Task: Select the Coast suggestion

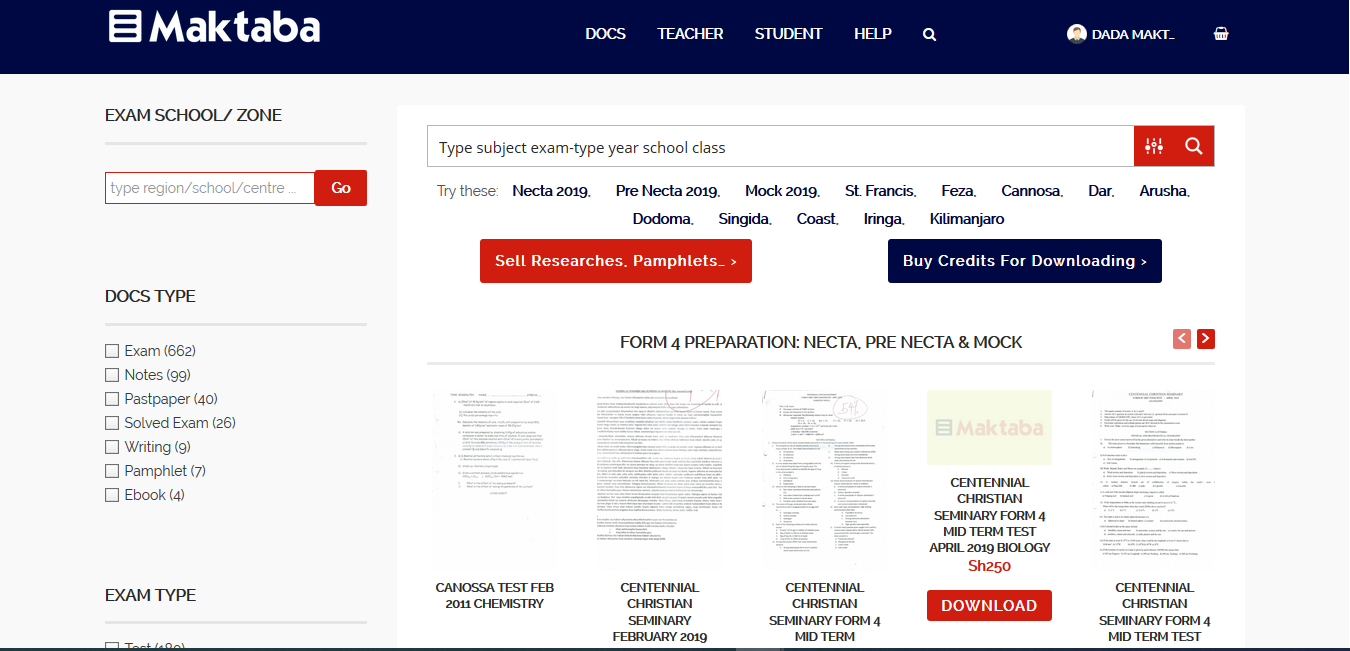Action: tap(818, 219)
